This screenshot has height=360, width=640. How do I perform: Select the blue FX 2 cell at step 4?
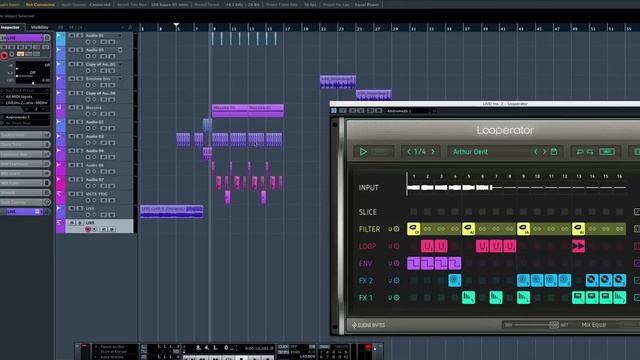pos(455,280)
